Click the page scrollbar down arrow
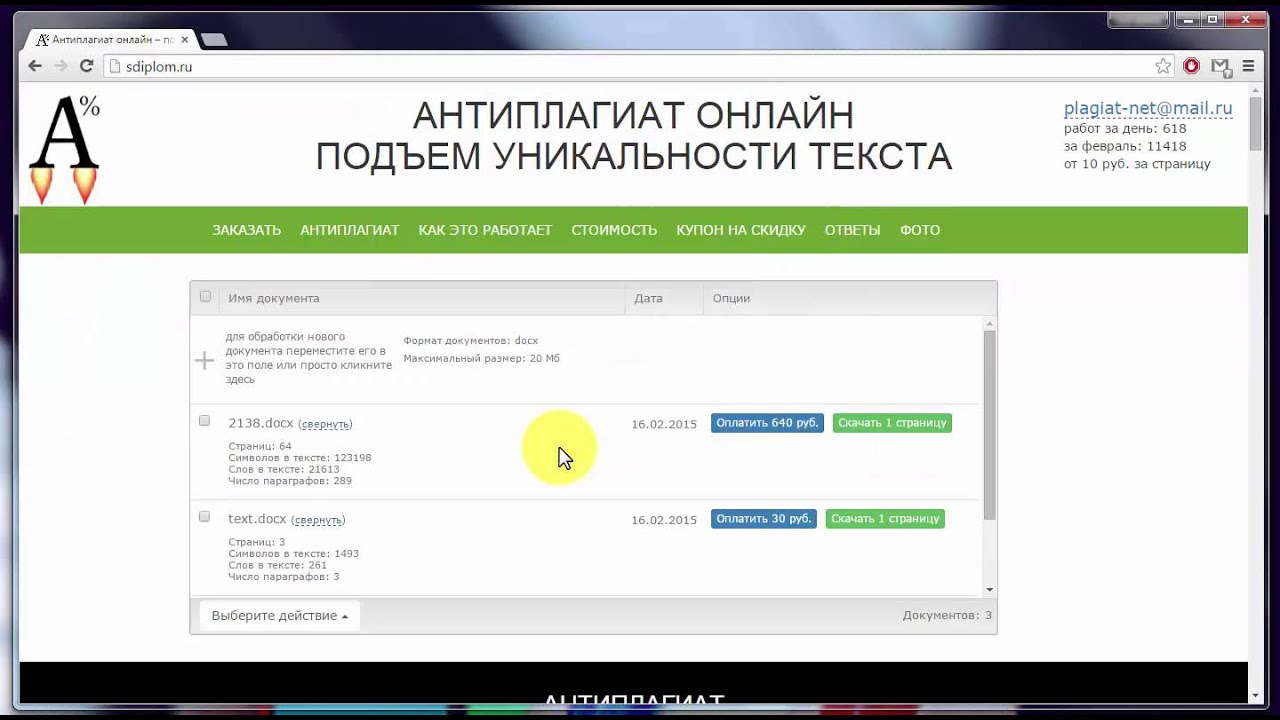Screen dimensions: 1280x720 click(1255, 696)
